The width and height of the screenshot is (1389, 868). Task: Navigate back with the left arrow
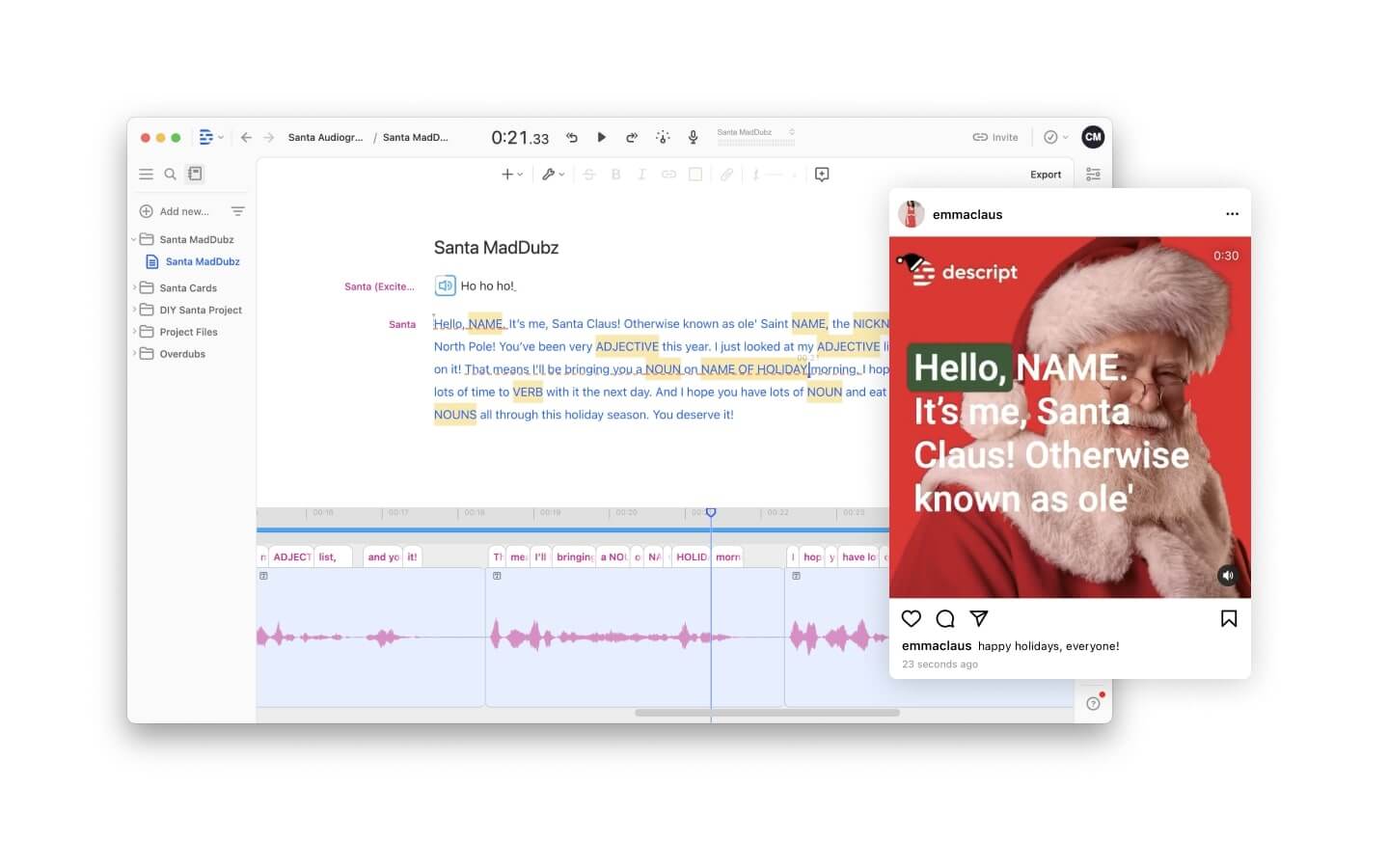pyautogui.click(x=246, y=138)
